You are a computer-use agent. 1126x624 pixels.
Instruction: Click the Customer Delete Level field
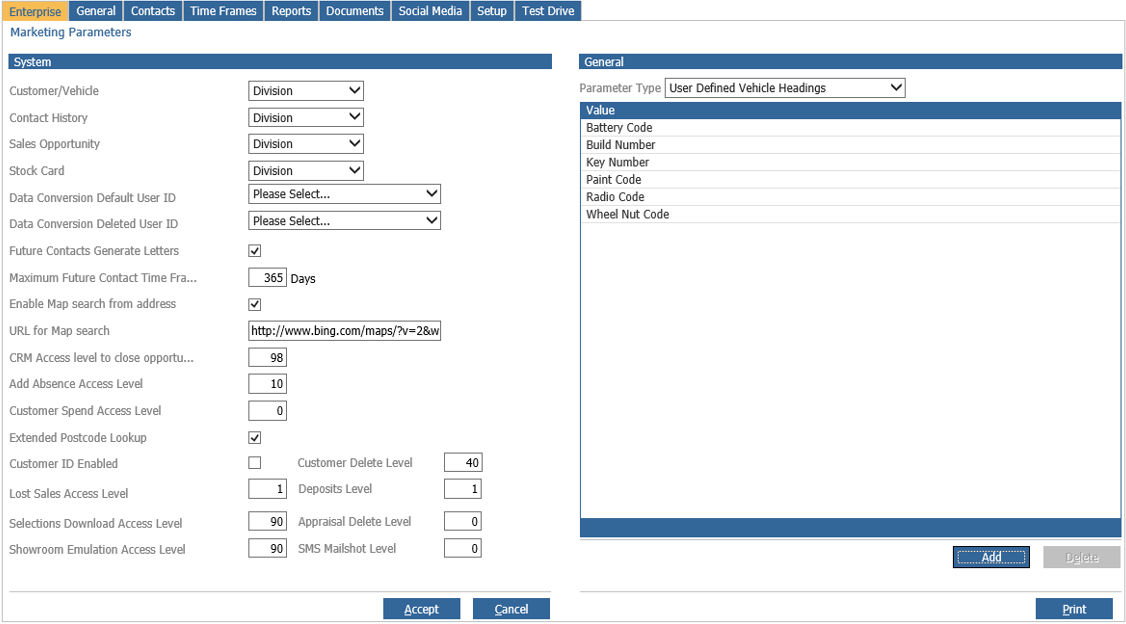463,462
